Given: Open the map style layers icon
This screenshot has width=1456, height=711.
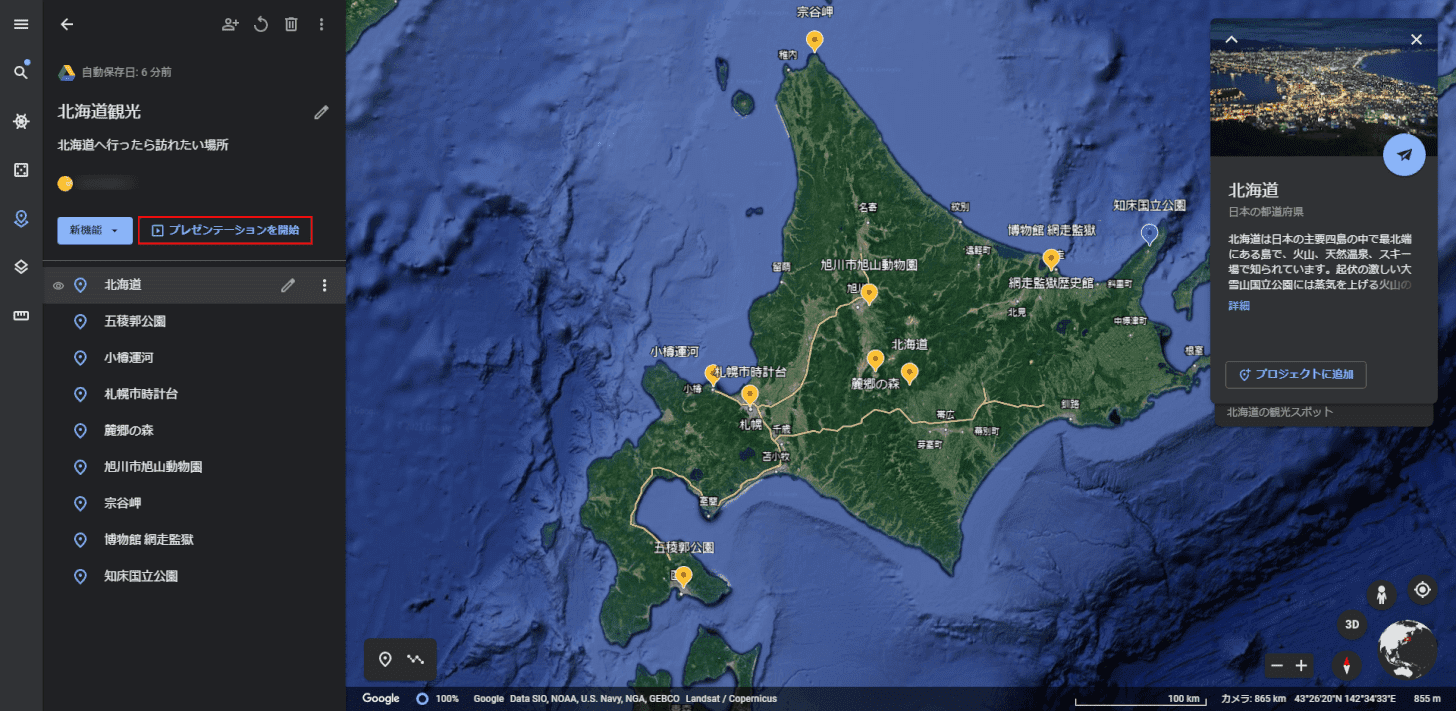Looking at the screenshot, I should tap(21, 267).
